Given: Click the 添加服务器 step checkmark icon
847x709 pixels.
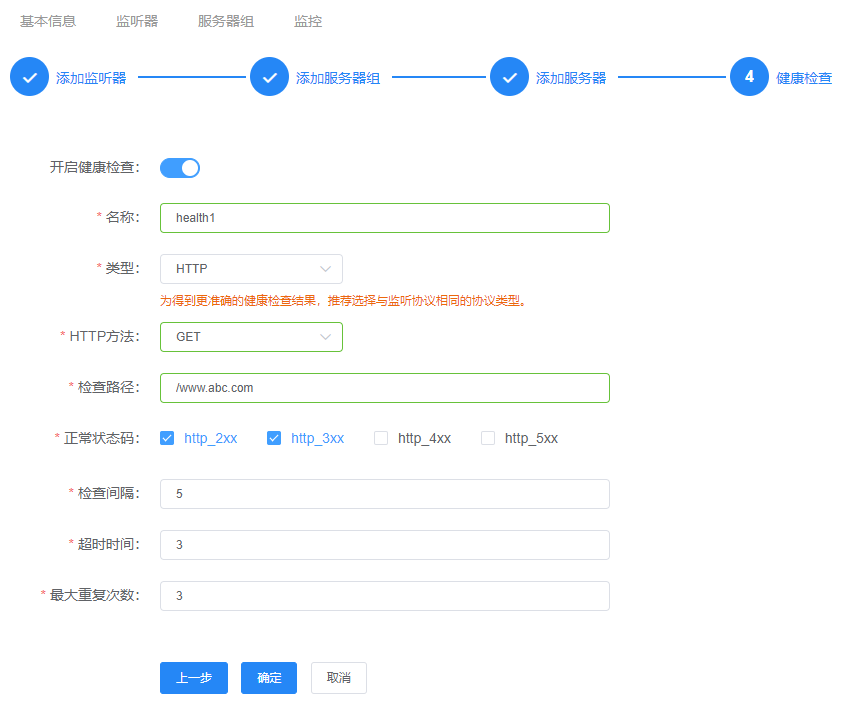Looking at the screenshot, I should 510,77.
